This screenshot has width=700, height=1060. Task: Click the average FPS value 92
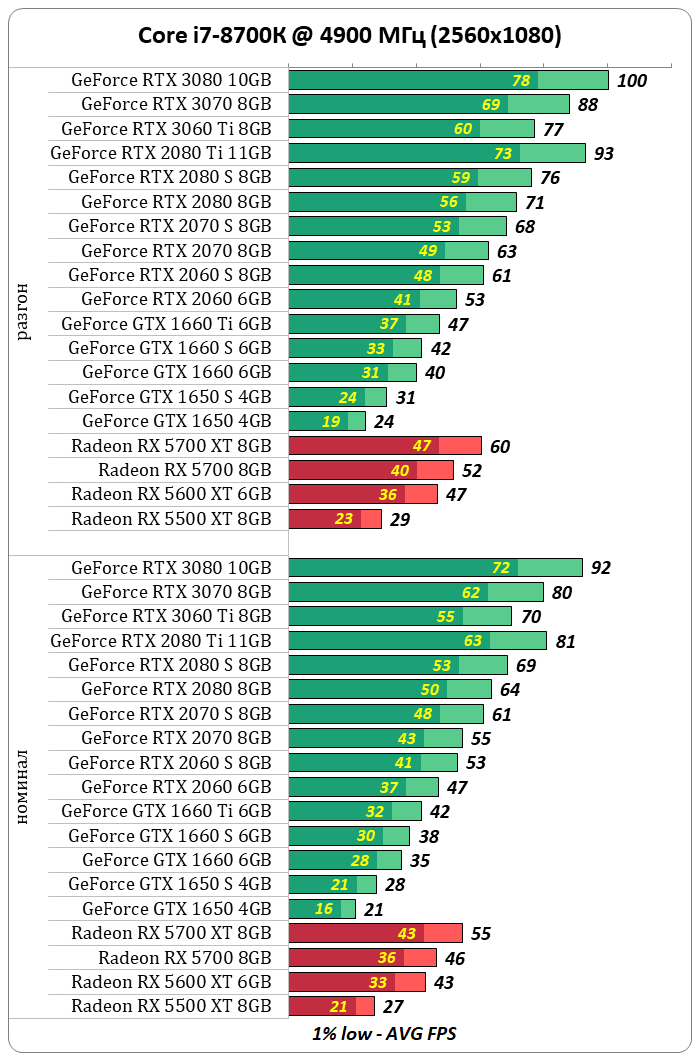coord(600,568)
